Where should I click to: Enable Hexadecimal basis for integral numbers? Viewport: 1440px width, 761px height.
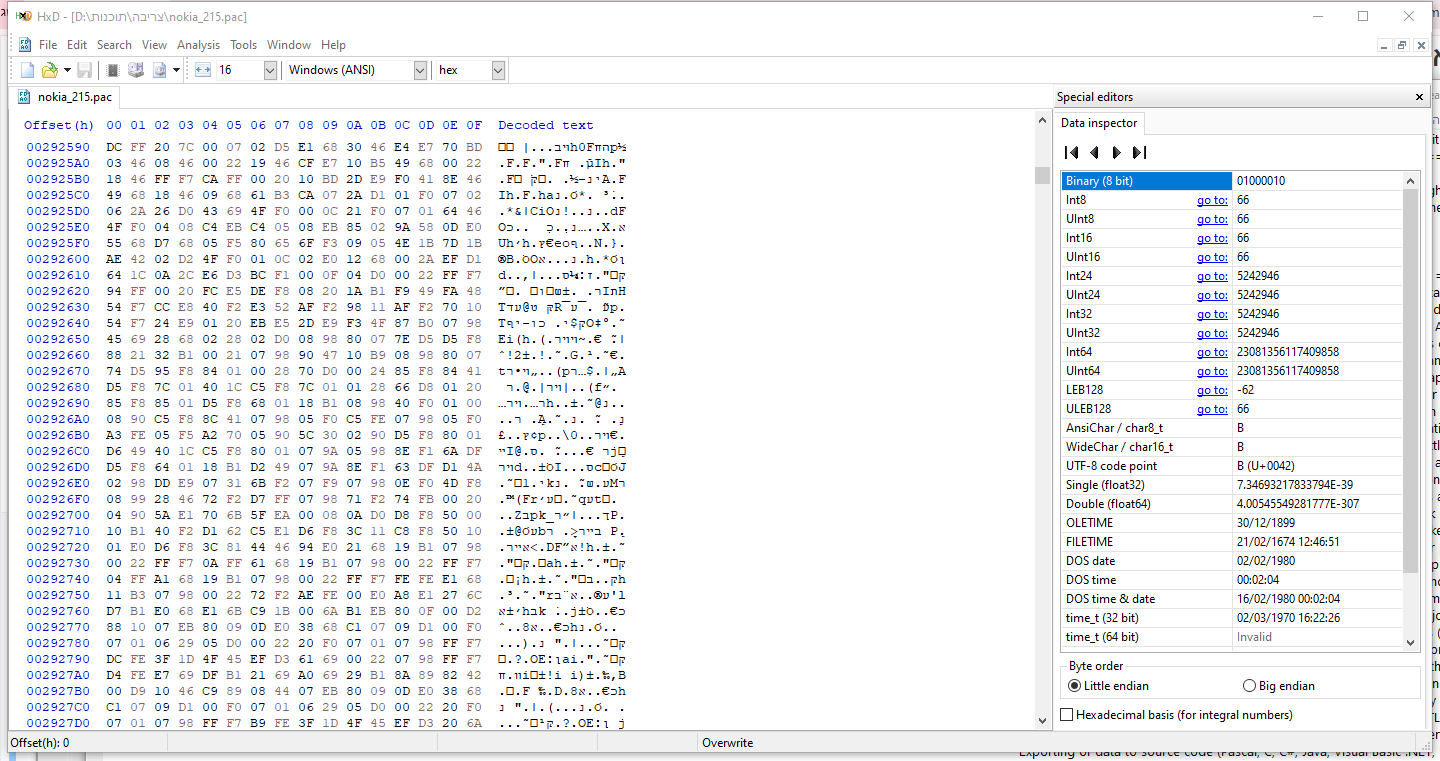point(1176,715)
